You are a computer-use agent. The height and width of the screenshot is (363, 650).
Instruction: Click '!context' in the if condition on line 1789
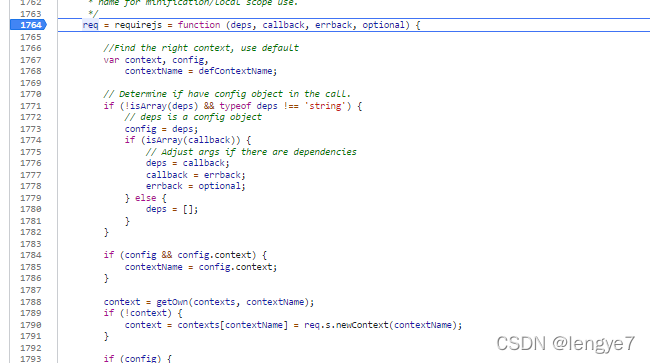pyautogui.click(x=146, y=313)
